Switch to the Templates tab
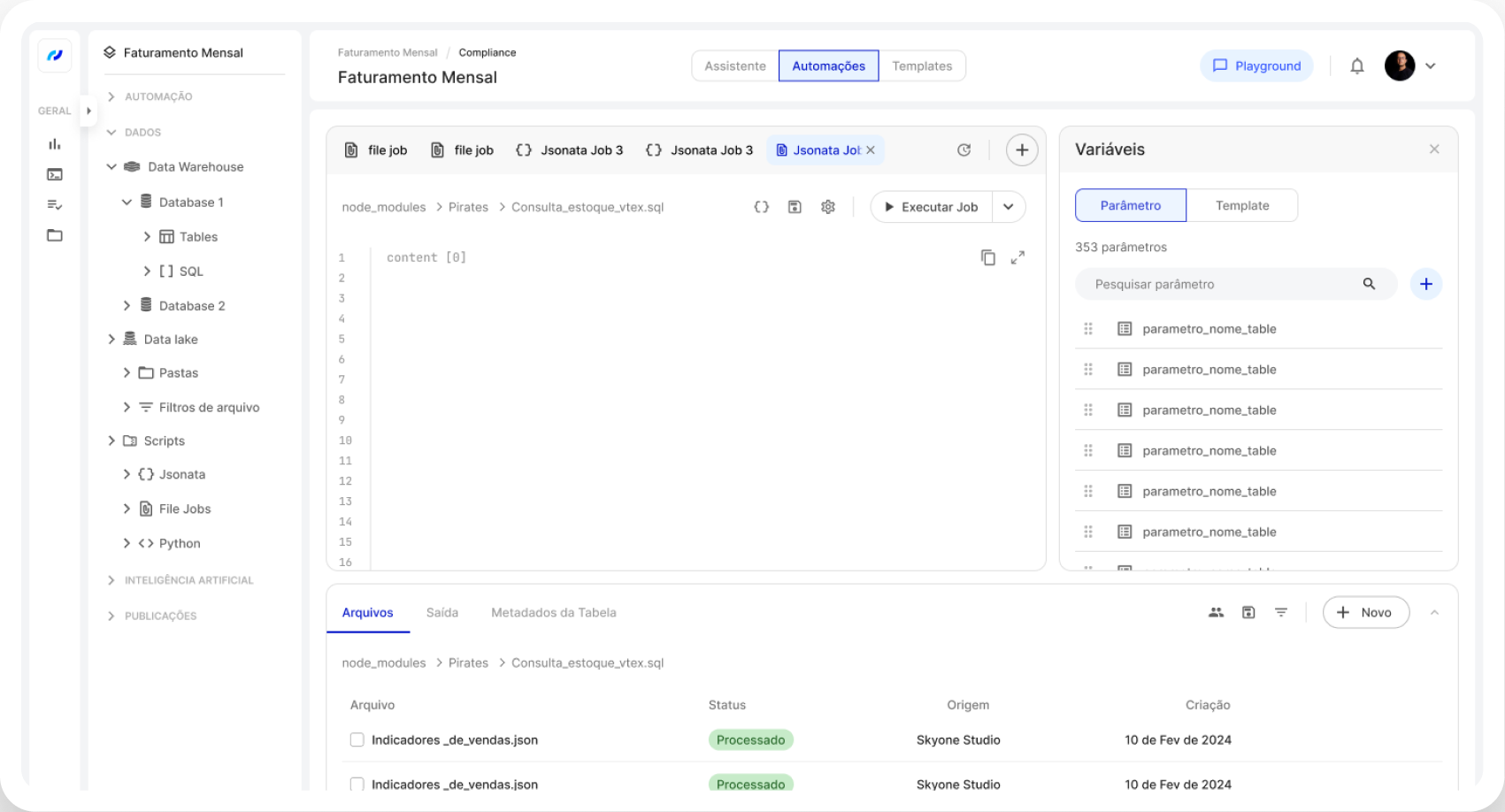The image size is (1505, 812). pyautogui.click(x=921, y=66)
